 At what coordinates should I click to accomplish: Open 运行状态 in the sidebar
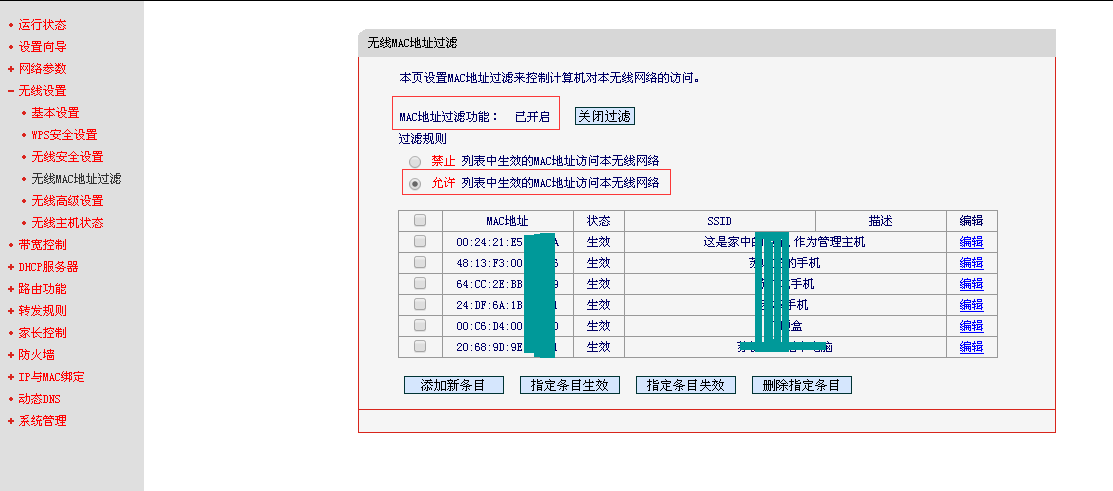[x=43, y=25]
